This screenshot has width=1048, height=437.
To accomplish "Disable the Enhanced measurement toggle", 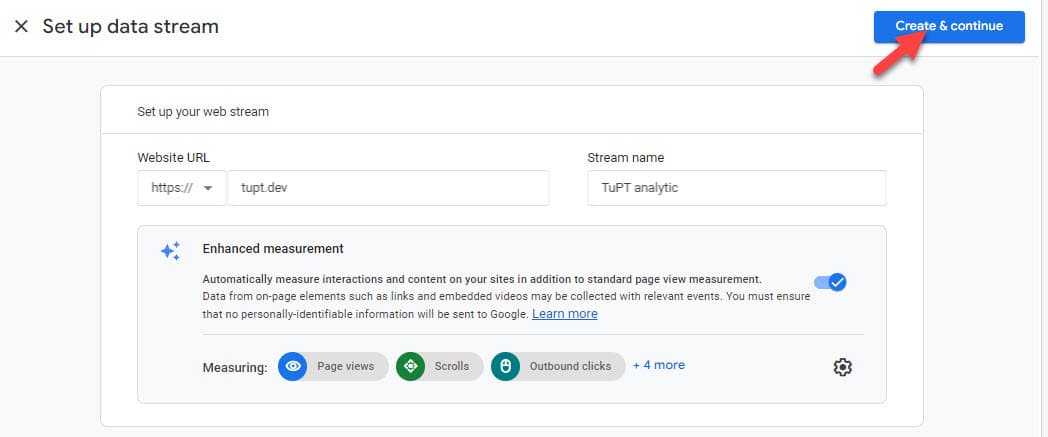I will [831, 282].
